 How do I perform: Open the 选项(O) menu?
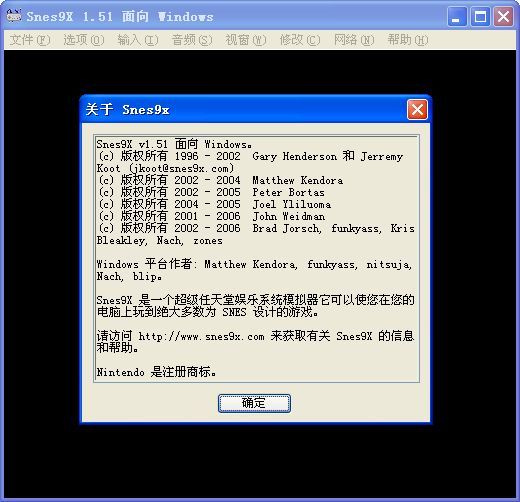click(x=84, y=40)
